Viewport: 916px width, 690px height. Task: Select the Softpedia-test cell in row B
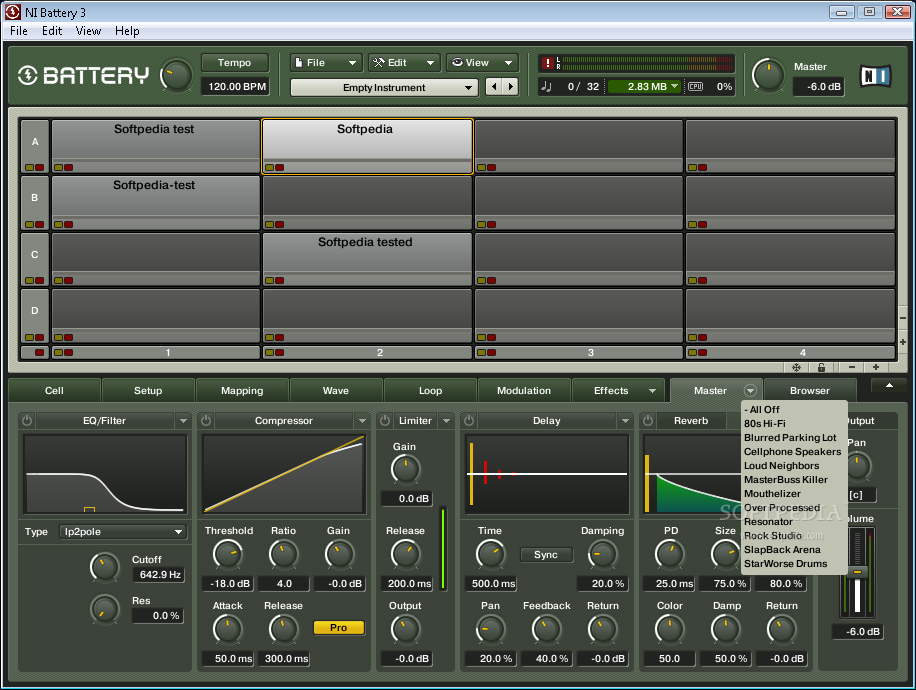click(155, 203)
